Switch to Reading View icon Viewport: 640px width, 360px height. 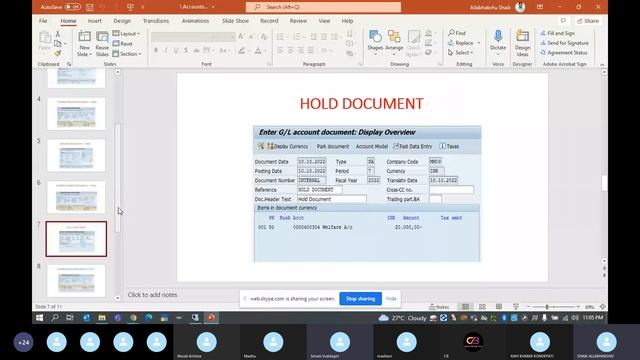(499, 307)
